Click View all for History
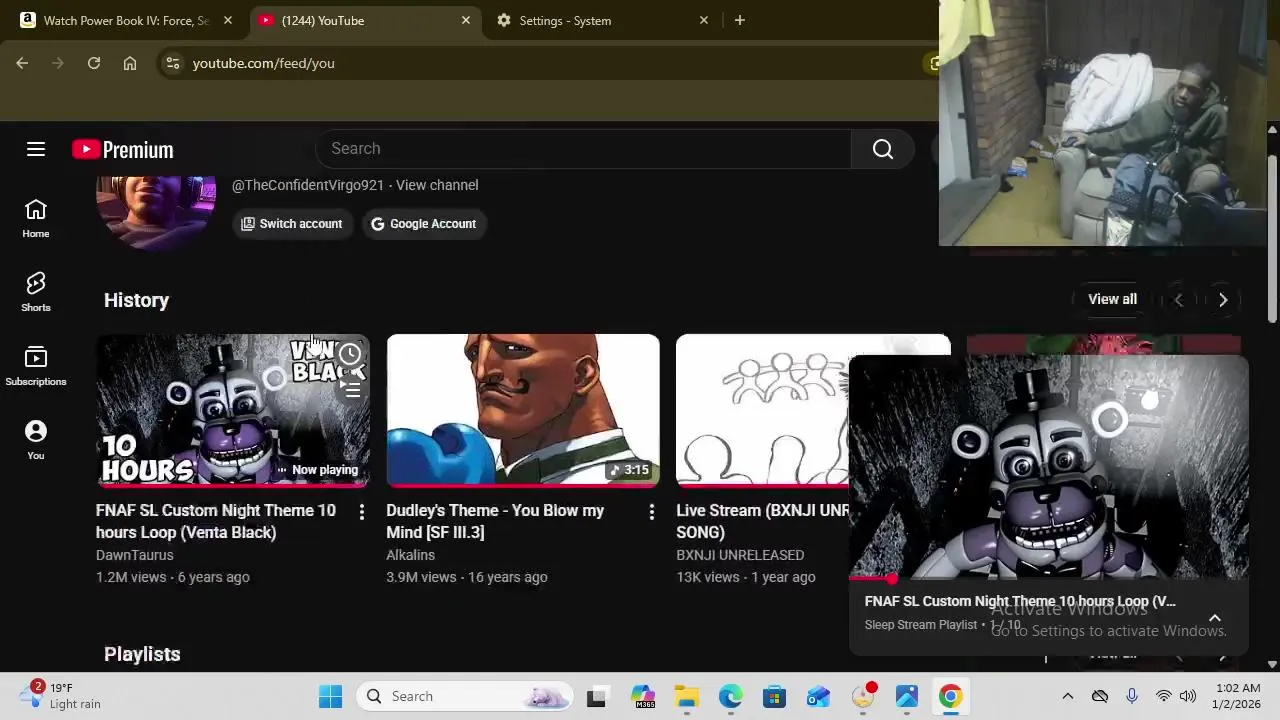The width and height of the screenshot is (1280, 720). pos(1112,299)
